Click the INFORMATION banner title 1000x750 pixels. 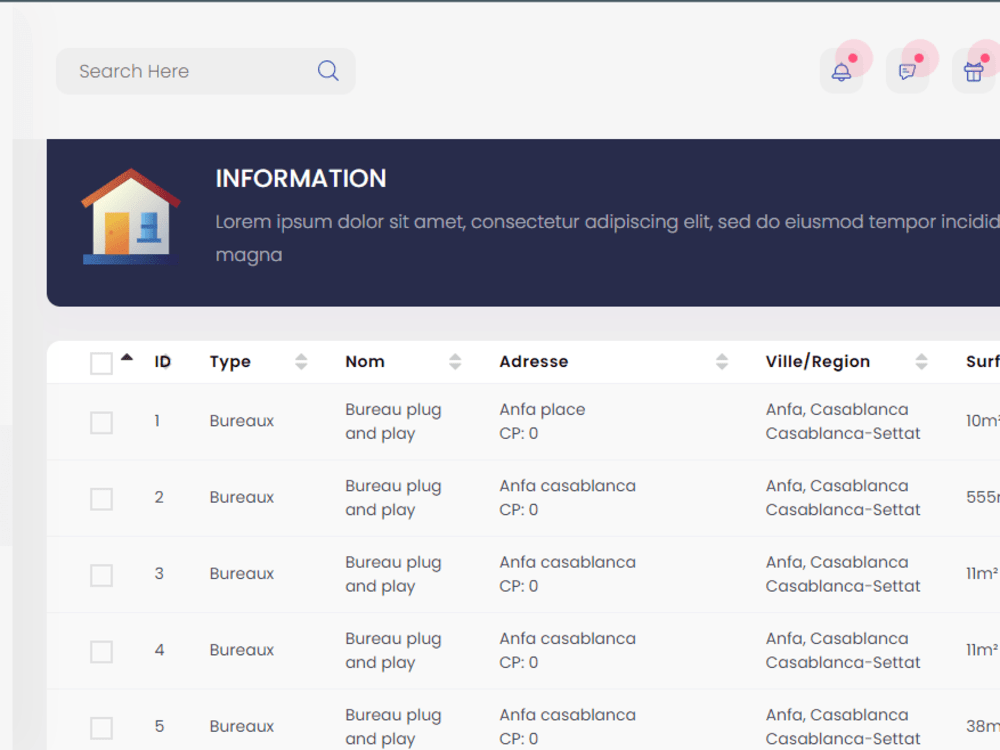(301, 179)
